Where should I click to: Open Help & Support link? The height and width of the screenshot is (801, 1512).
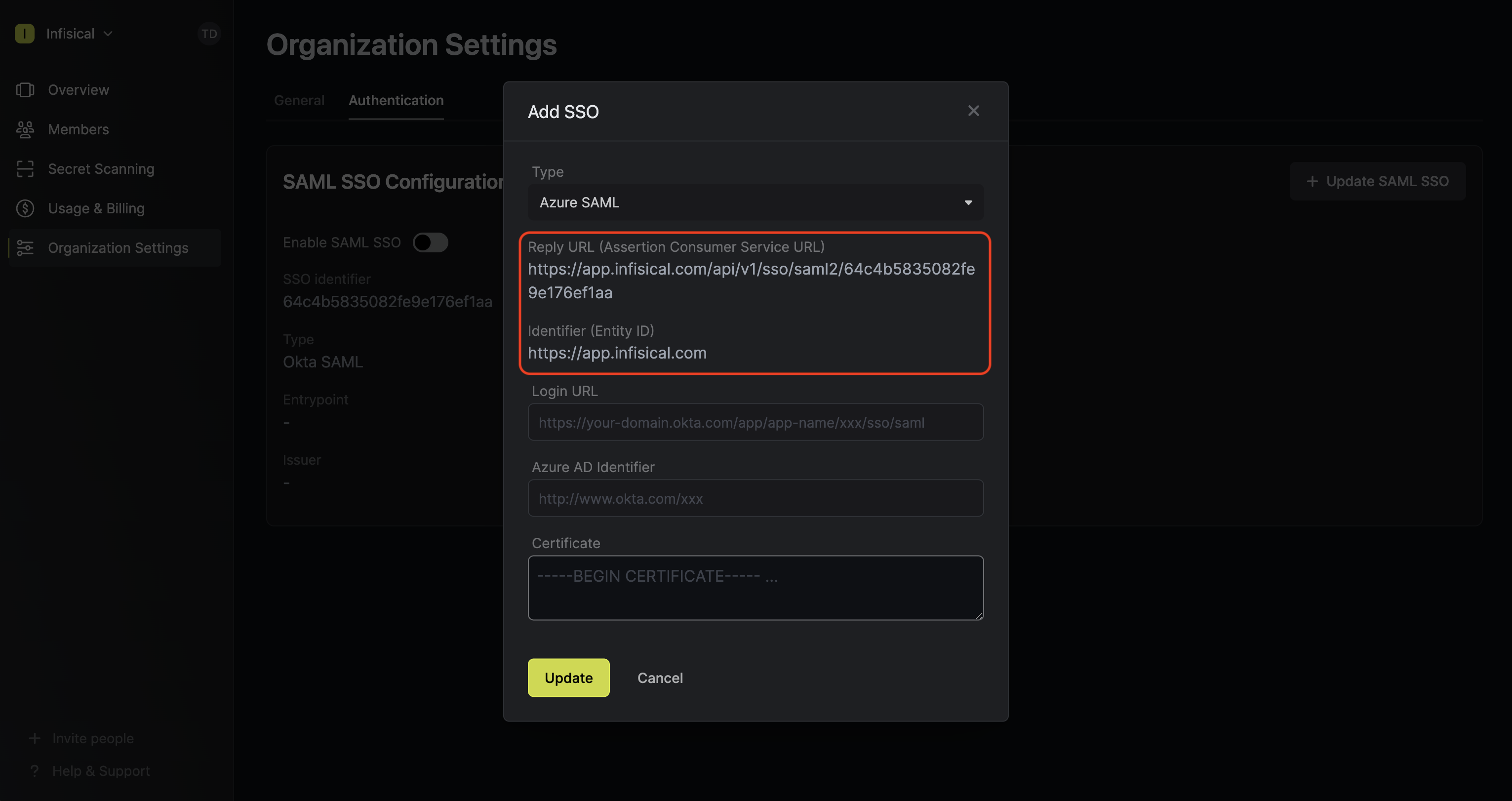tap(101, 770)
